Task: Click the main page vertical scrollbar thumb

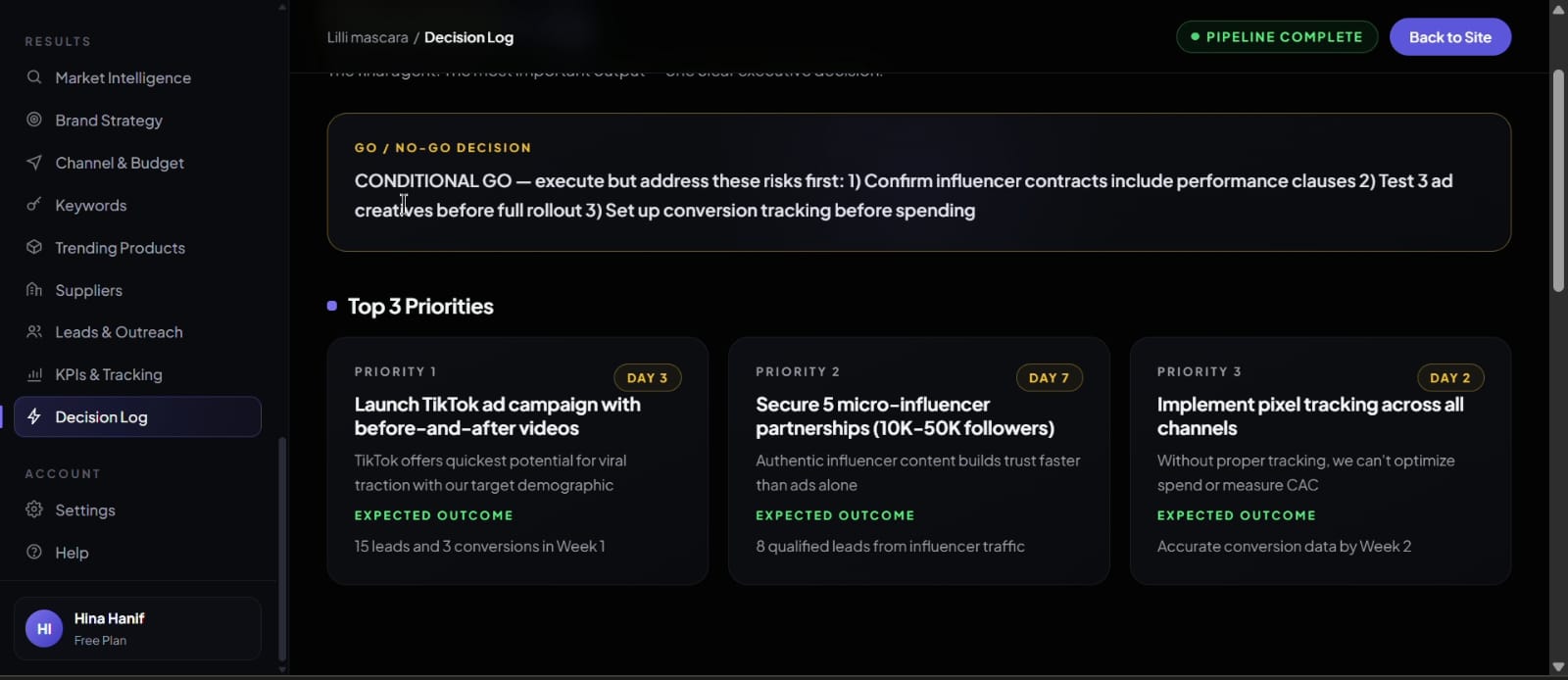Action: 1558,181
